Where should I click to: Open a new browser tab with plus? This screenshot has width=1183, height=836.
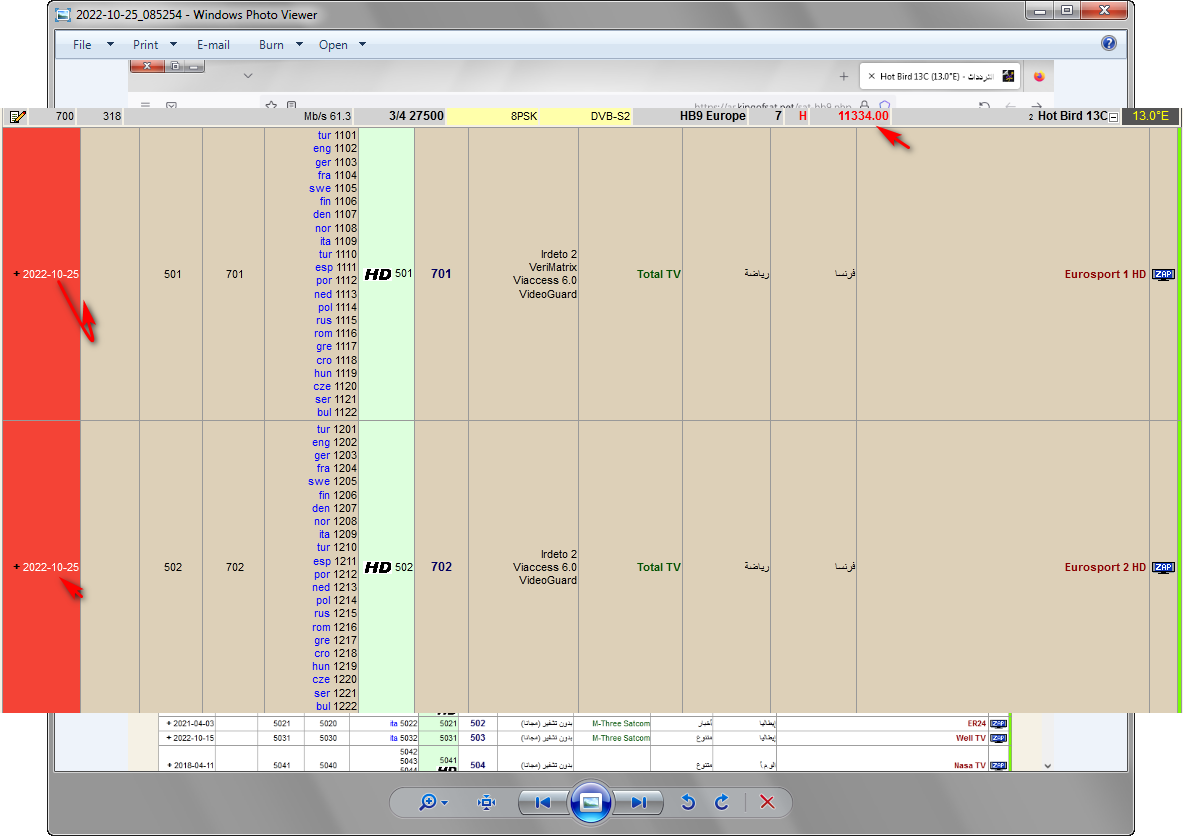[843, 76]
